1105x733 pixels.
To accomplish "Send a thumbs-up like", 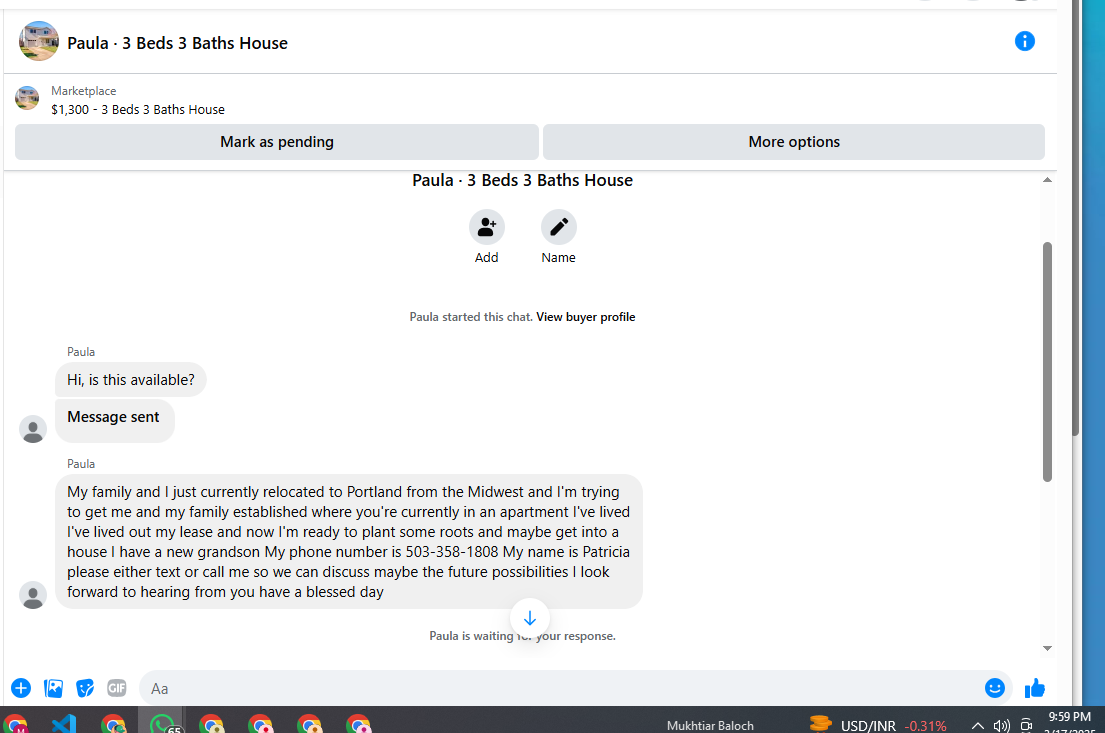I will [1035, 688].
